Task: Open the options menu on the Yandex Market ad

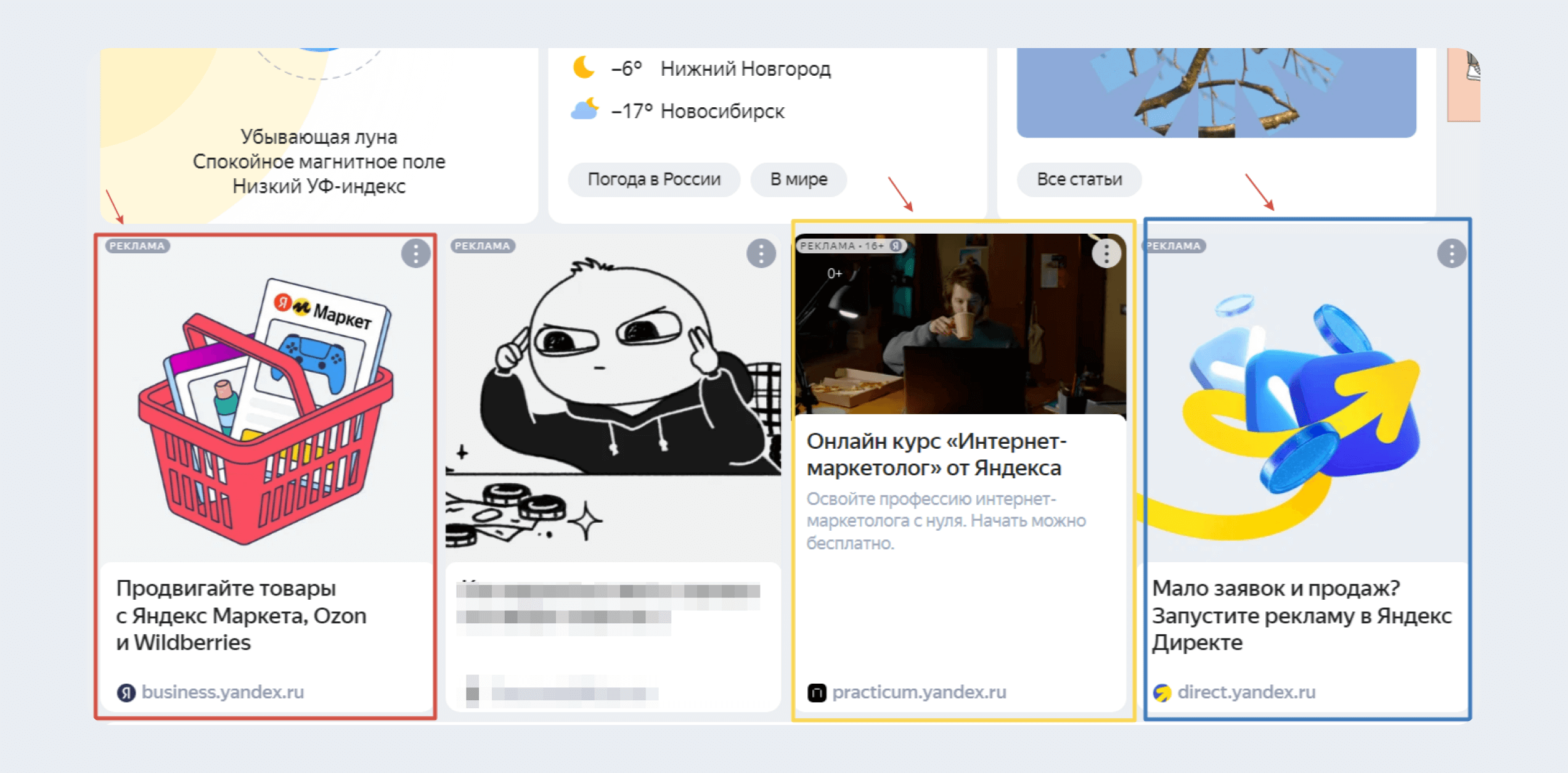Action: [x=415, y=253]
